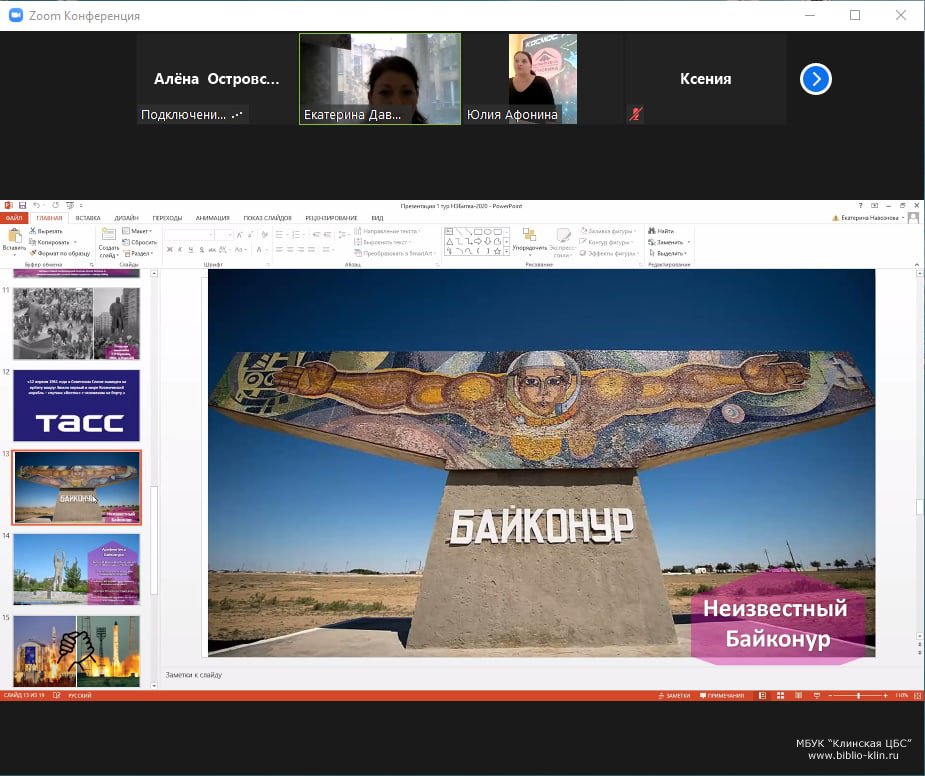925x776 pixels.
Task: Switch to the ВСТАВКА ribbon tab
Action: coord(88,218)
